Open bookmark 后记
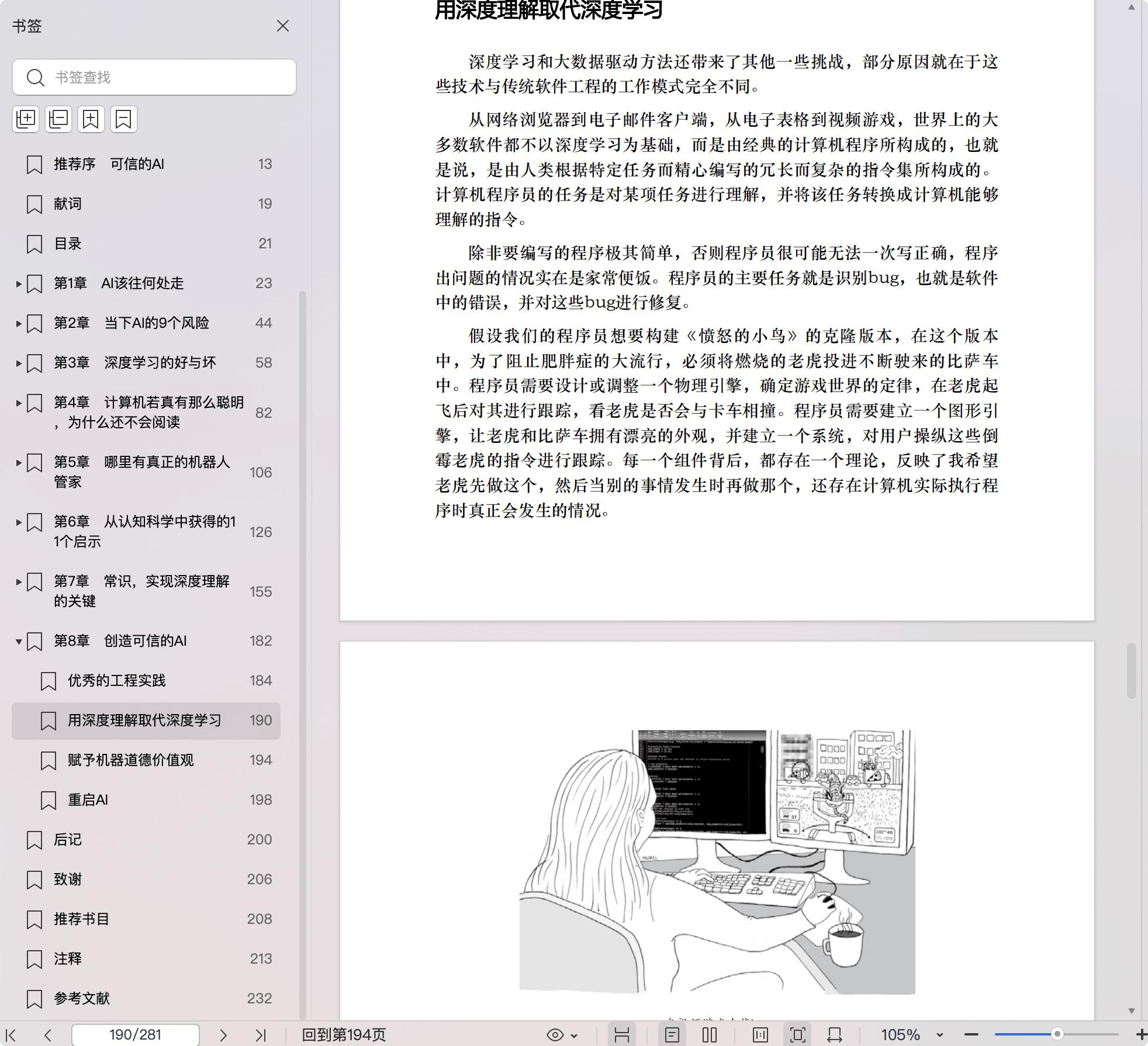This screenshot has width=1148, height=1046. point(146,840)
